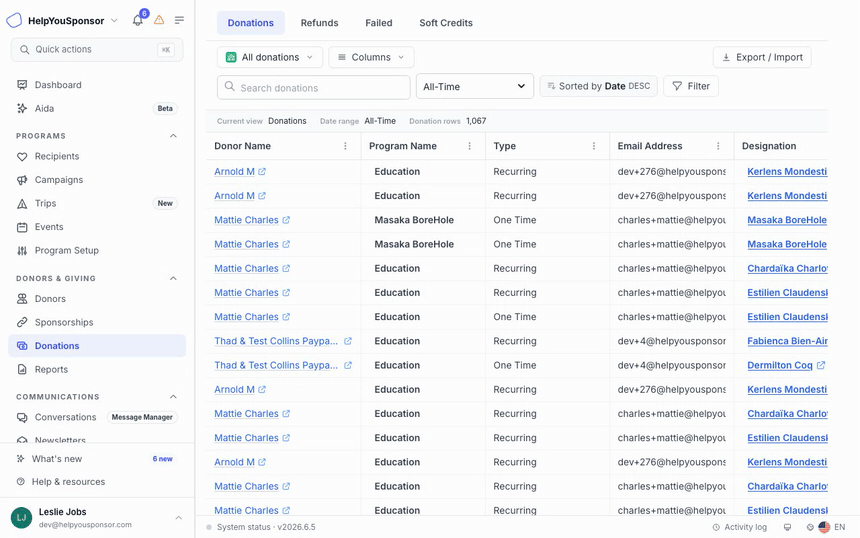Screen dimensions: 860x538
Task: Open the Filter button
Action: [x=691, y=86]
